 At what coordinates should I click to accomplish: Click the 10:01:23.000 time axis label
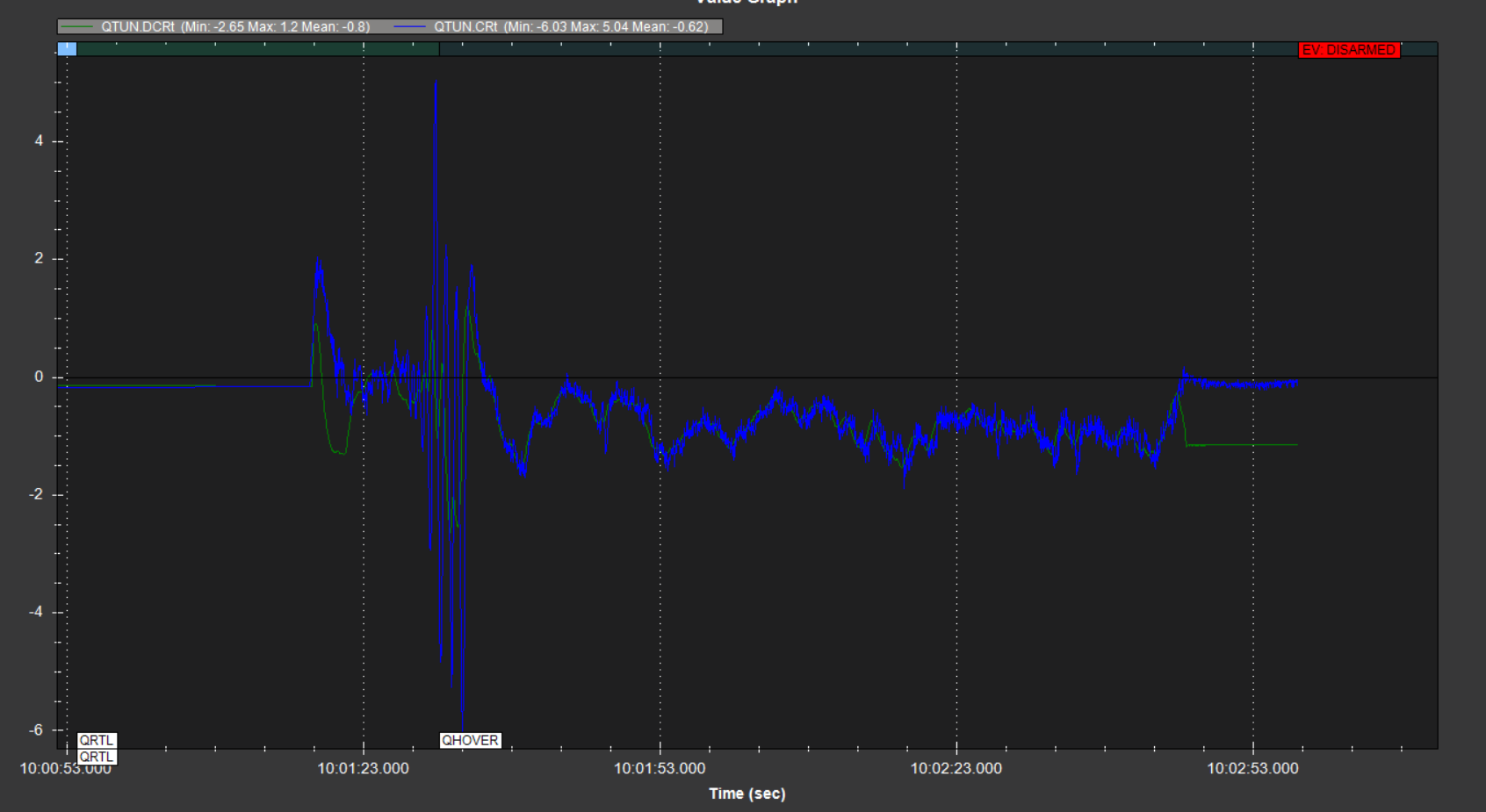pos(363,768)
